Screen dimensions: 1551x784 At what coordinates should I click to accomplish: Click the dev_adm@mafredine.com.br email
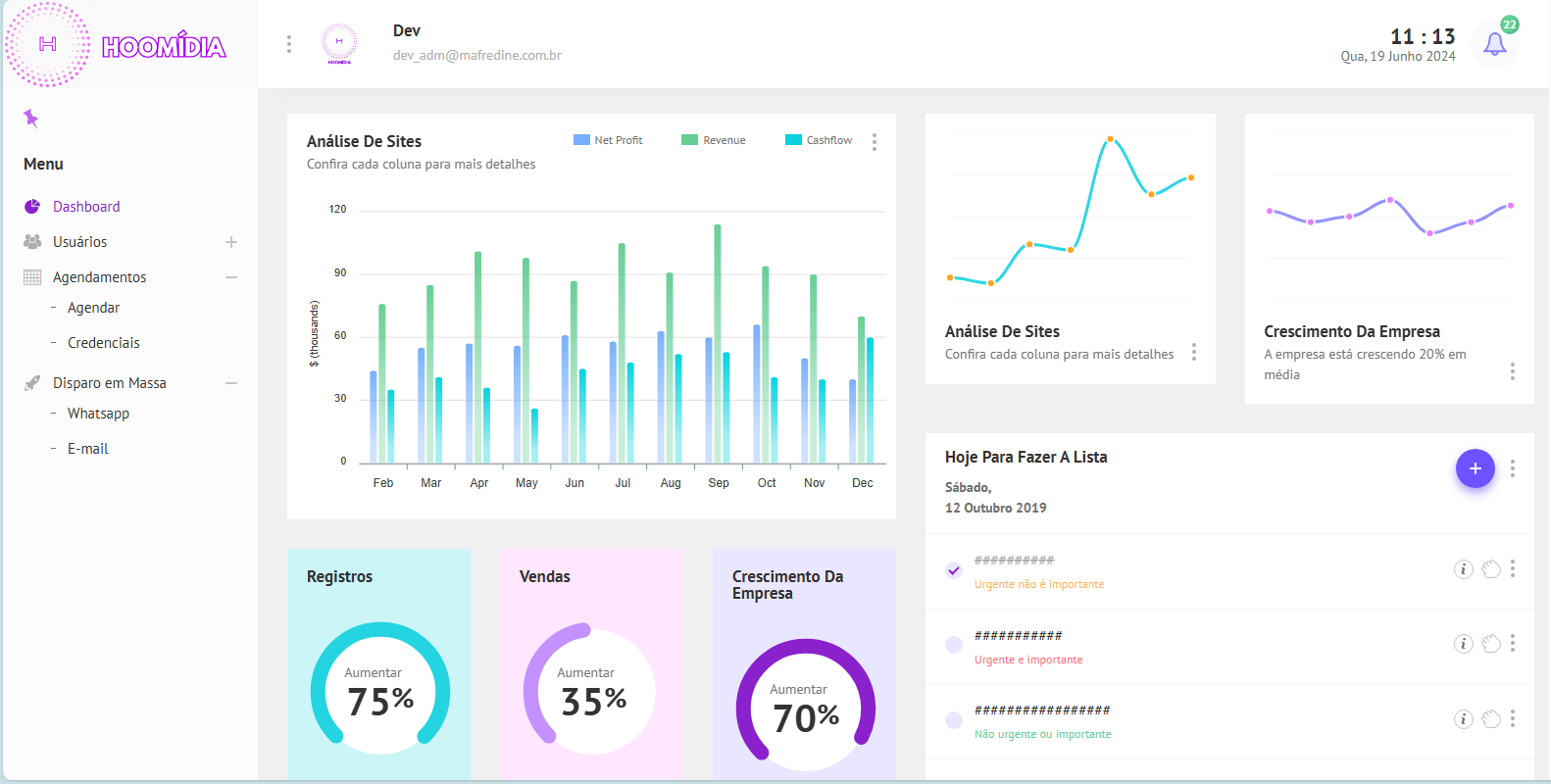pyautogui.click(x=477, y=56)
